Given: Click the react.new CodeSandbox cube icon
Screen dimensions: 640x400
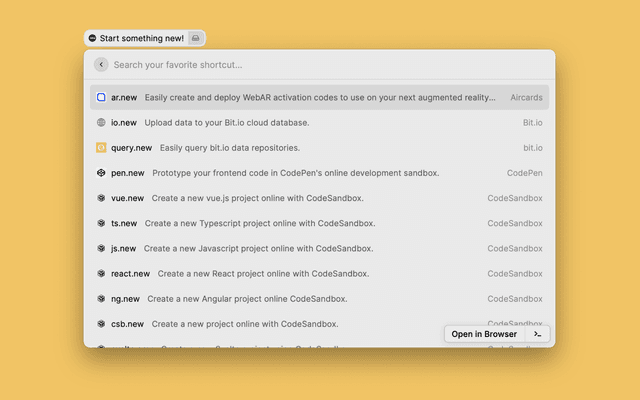Looking at the screenshot, I should 101,273.
